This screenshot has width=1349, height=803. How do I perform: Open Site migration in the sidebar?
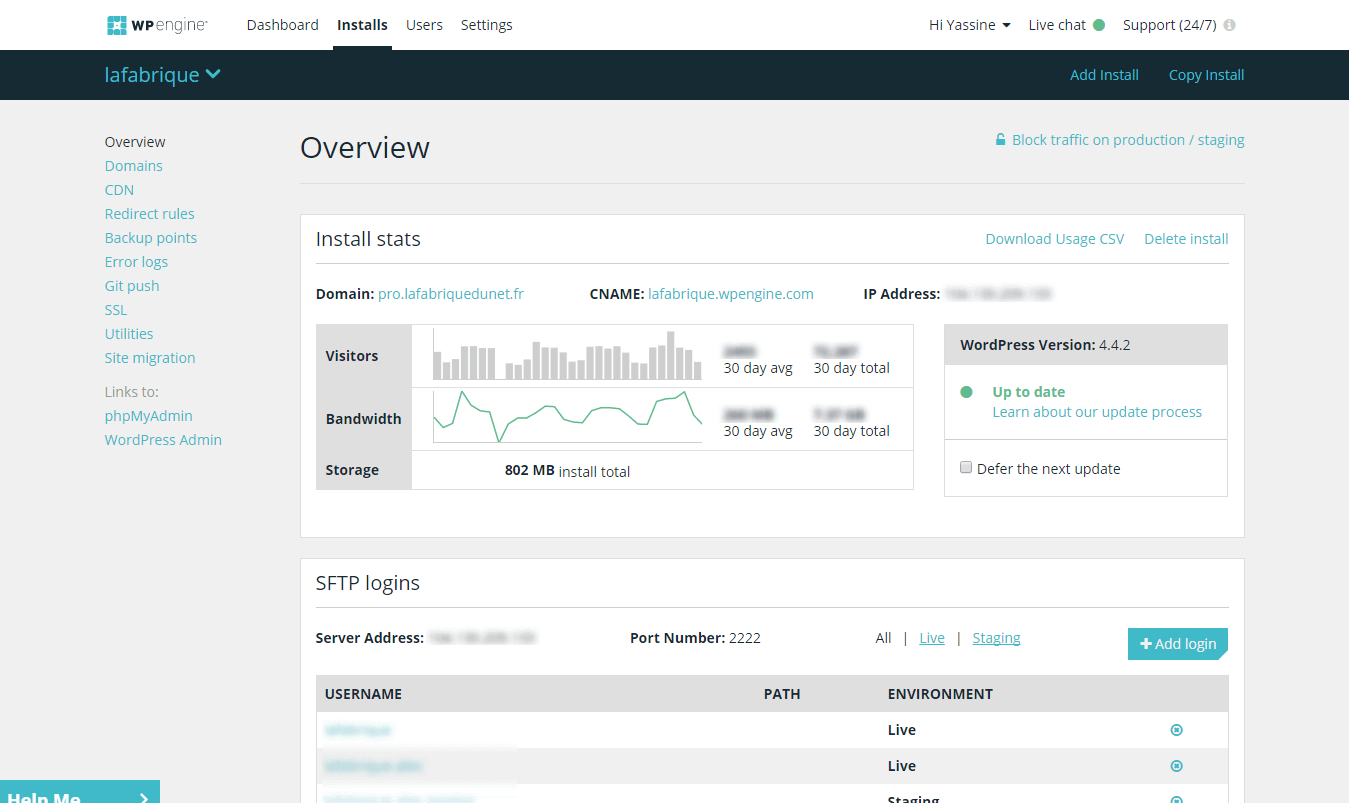(150, 358)
